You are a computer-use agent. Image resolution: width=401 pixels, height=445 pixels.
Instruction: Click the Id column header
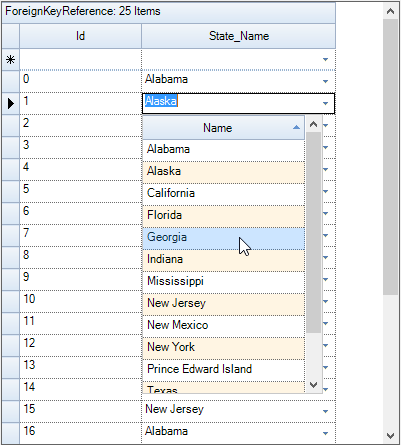click(80, 36)
